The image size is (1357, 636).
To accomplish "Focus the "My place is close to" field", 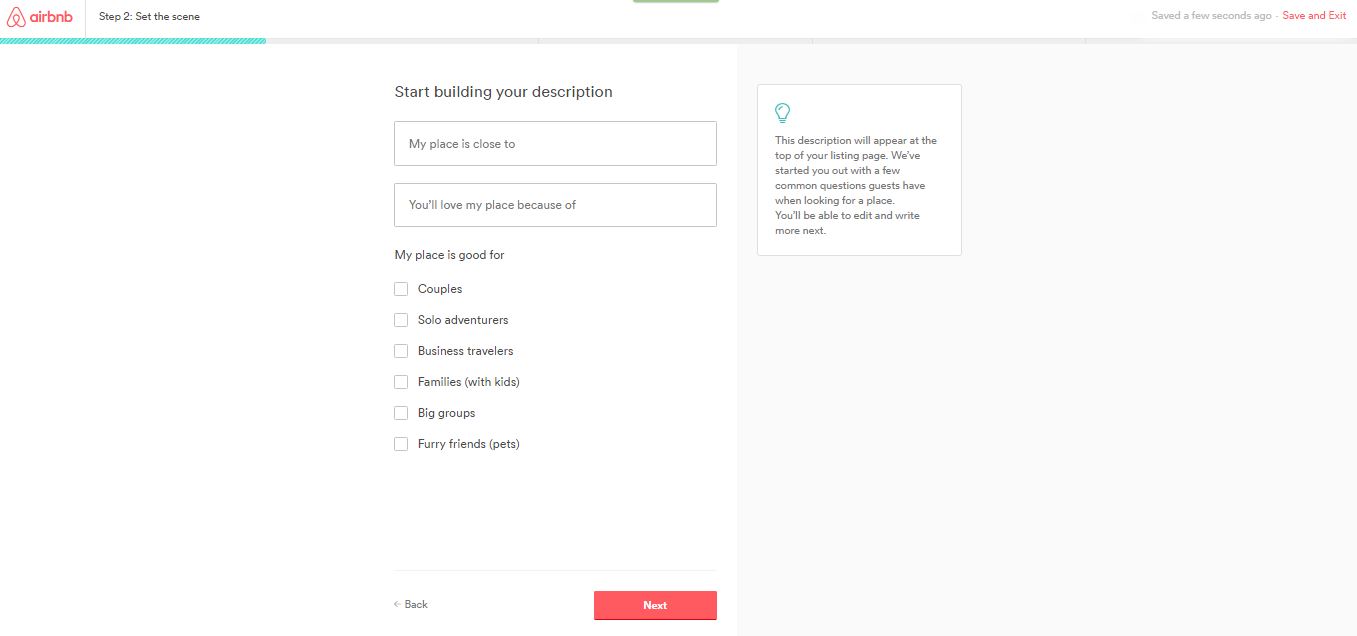I will 555,144.
